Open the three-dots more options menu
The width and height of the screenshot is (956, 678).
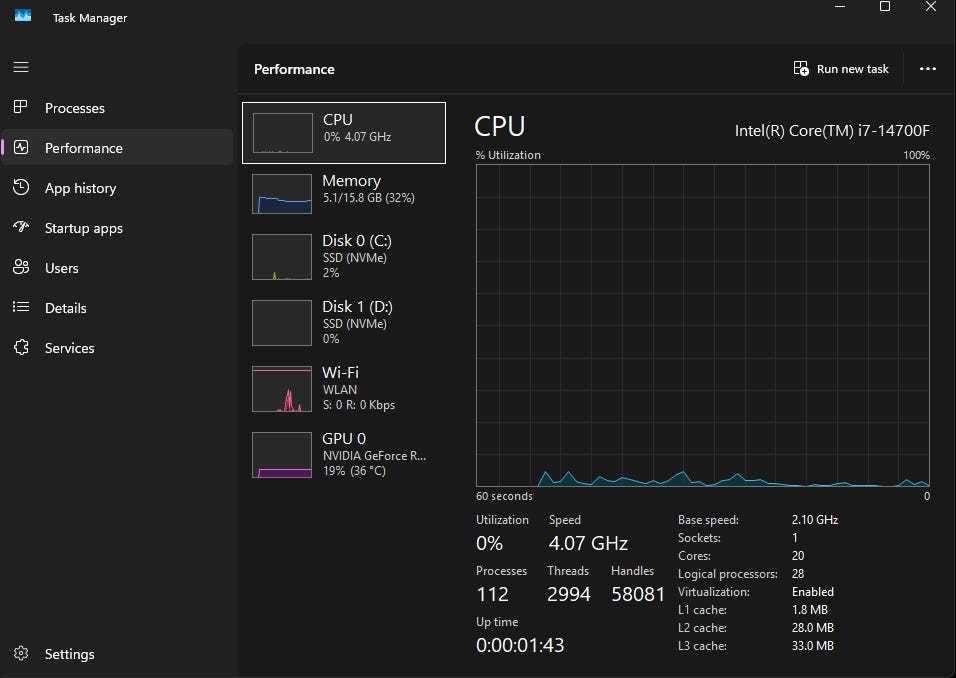[x=928, y=69]
